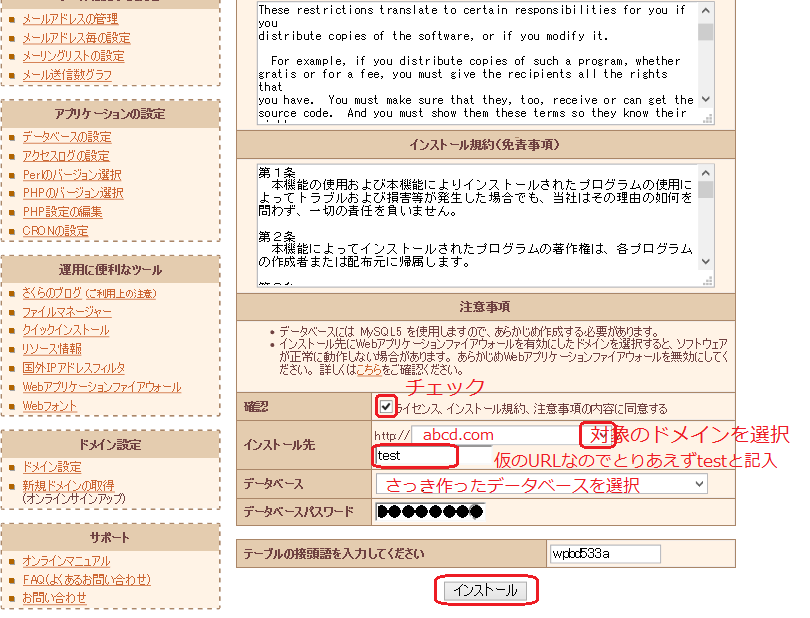Open オンラインマニュアル support link
This screenshot has height=618, width=810.
[66, 561]
